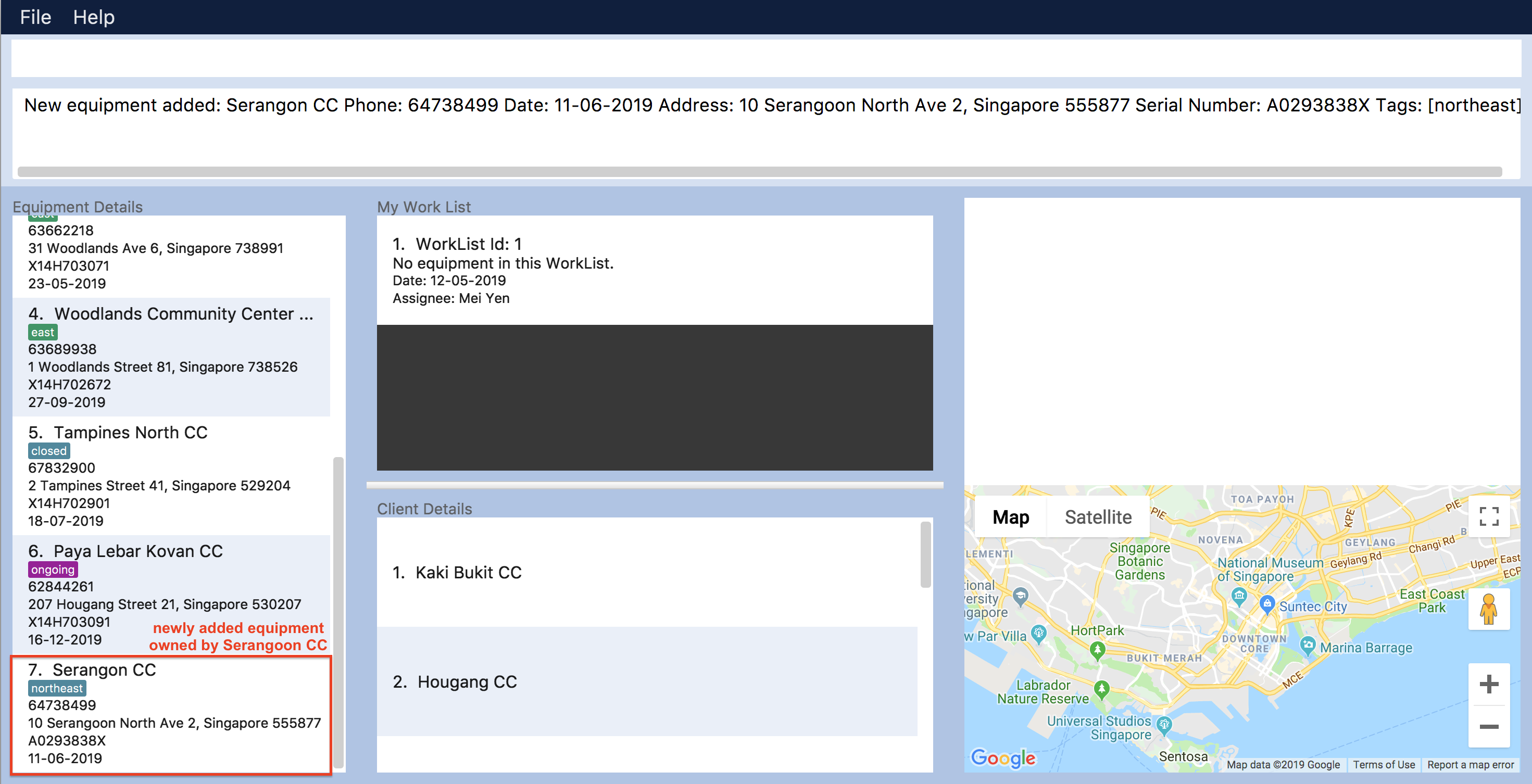Click east tag under Woodlands Community Center

pyautogui.click(x=43, y=332)
